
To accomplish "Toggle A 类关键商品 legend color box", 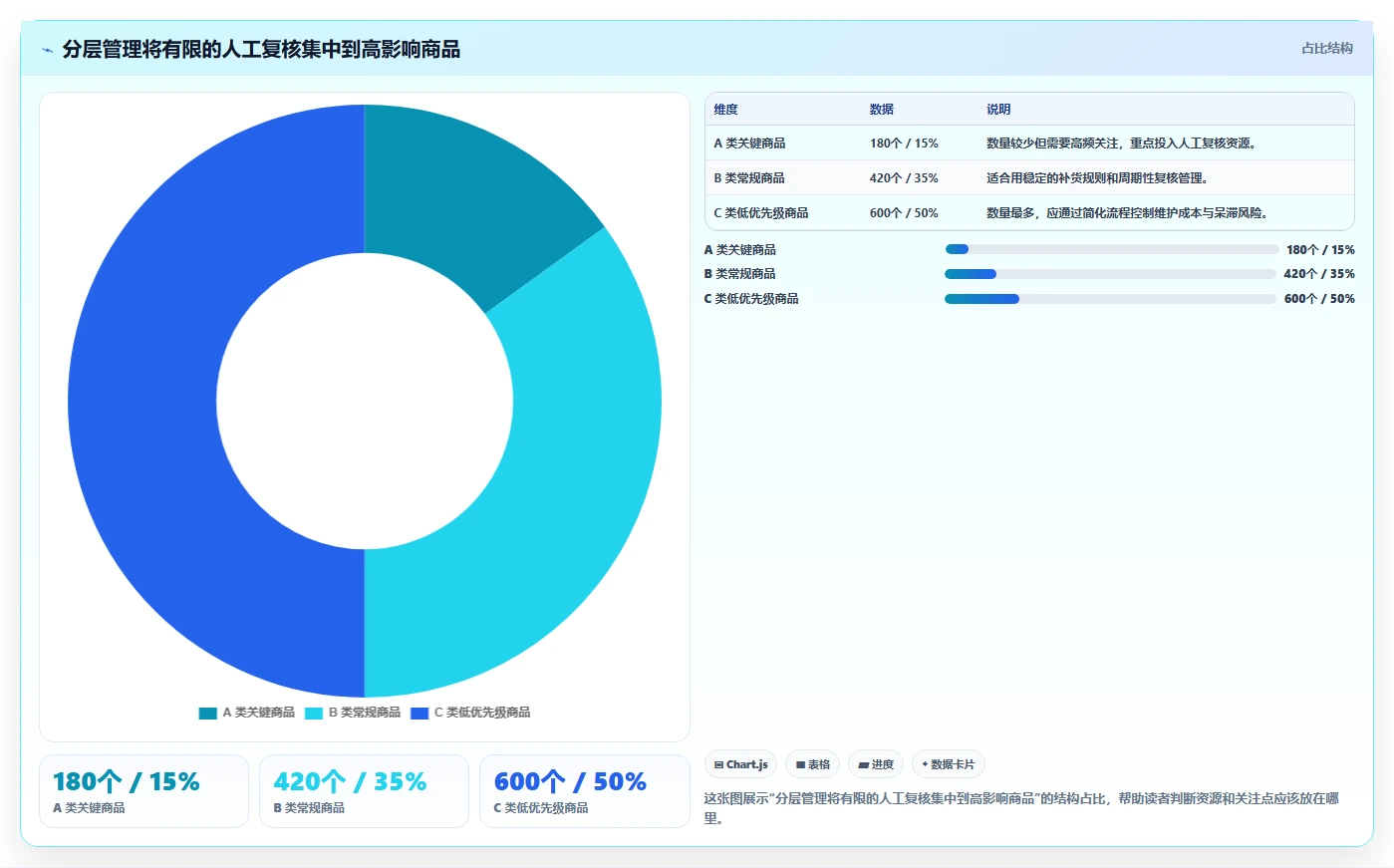I will click(x=207, y=713).
